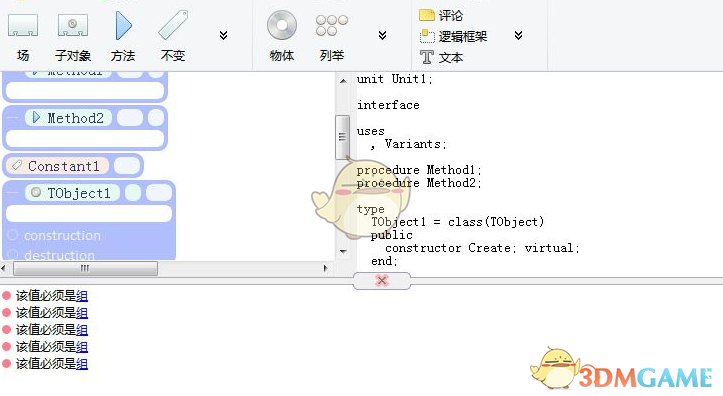This screenshot has height=396, width=723.
Task: Click the empty body field of Method2
Action: 85,138
